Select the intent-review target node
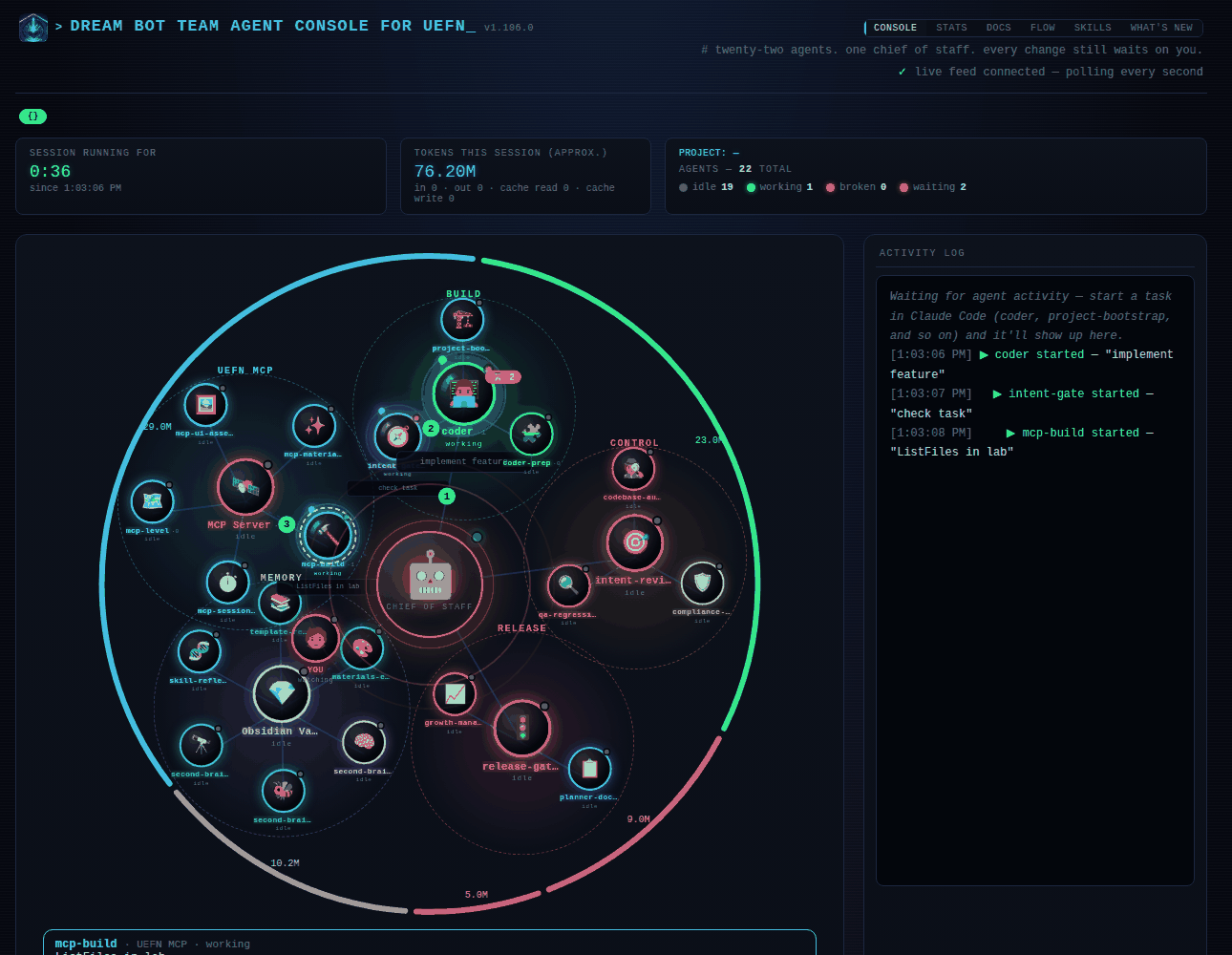 635,542
